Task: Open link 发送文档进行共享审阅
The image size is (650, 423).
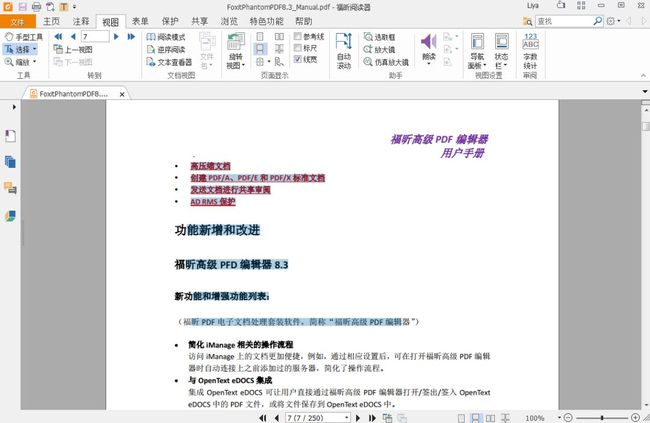Action: pos(230,190)
